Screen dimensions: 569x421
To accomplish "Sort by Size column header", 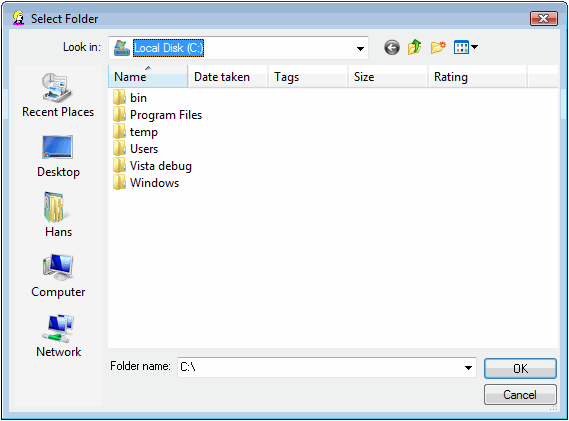I will [x=388, y=77].
